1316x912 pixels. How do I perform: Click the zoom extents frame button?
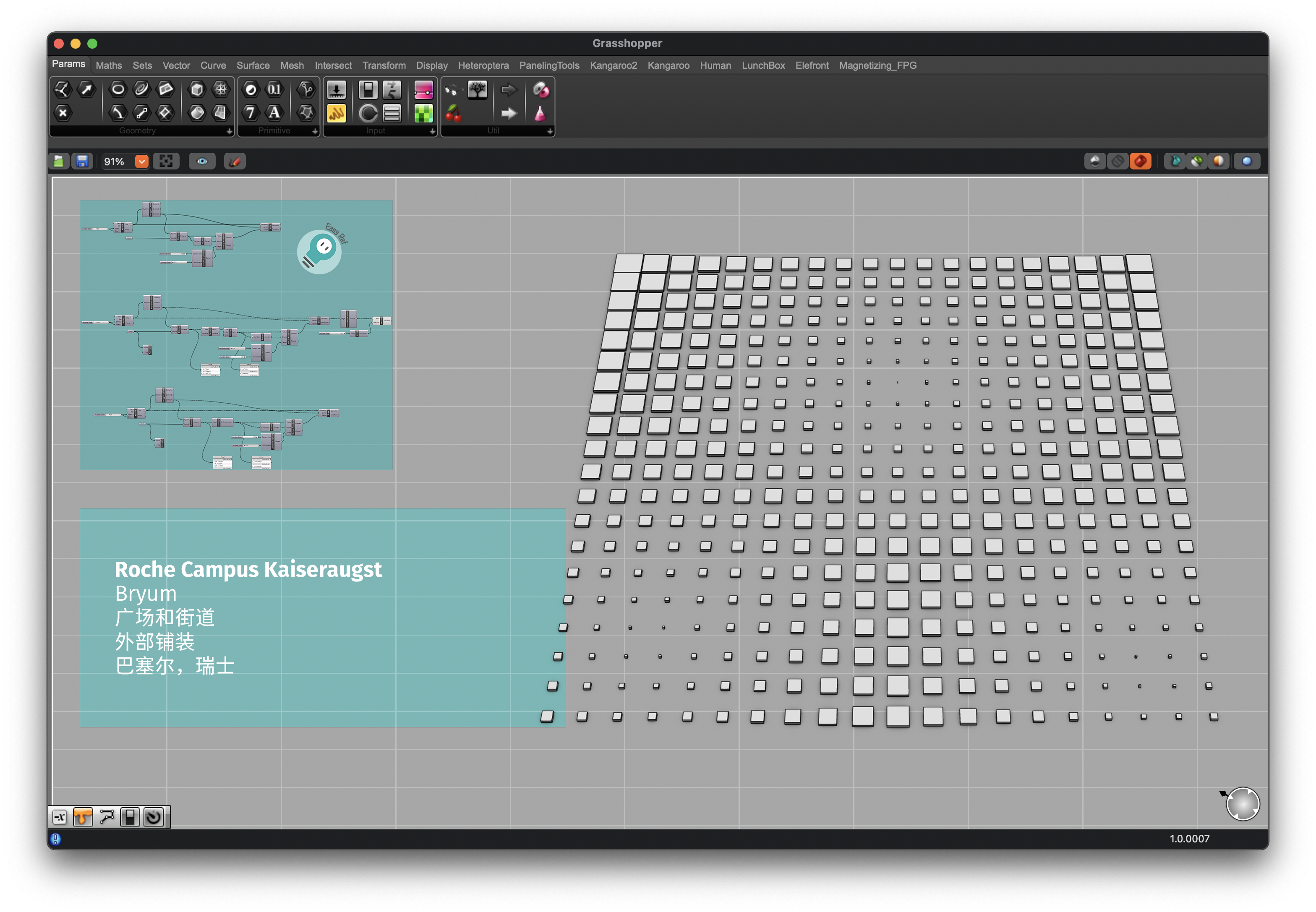tap(166, 162)
